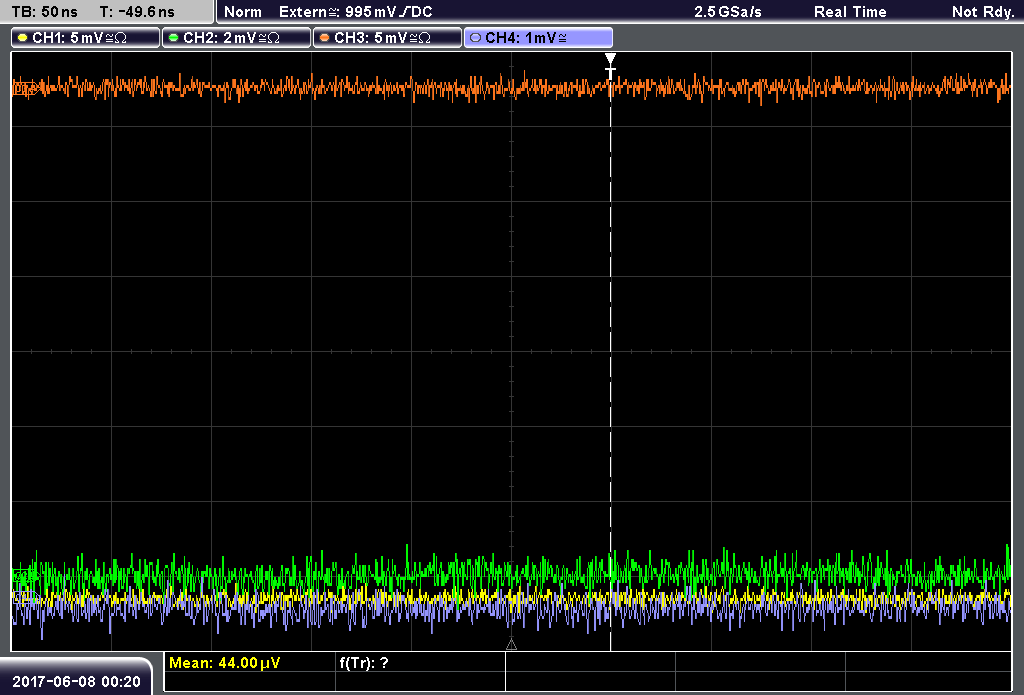
Task: Click the Not Rdy. status label
Action: 983,12
